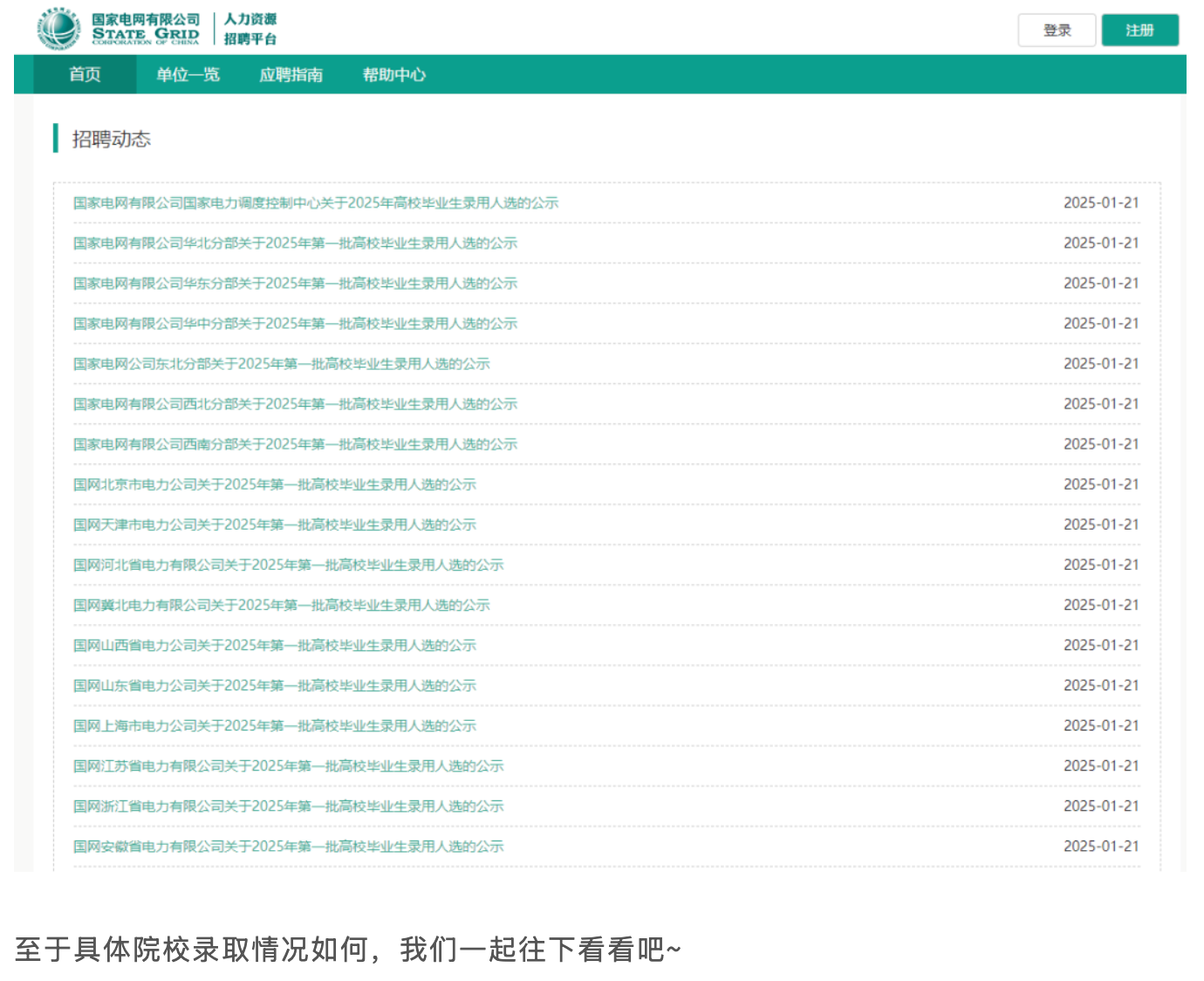
Task: Open the 国网冀北电力有限公司 notice link
Action: tap(281, 605)
